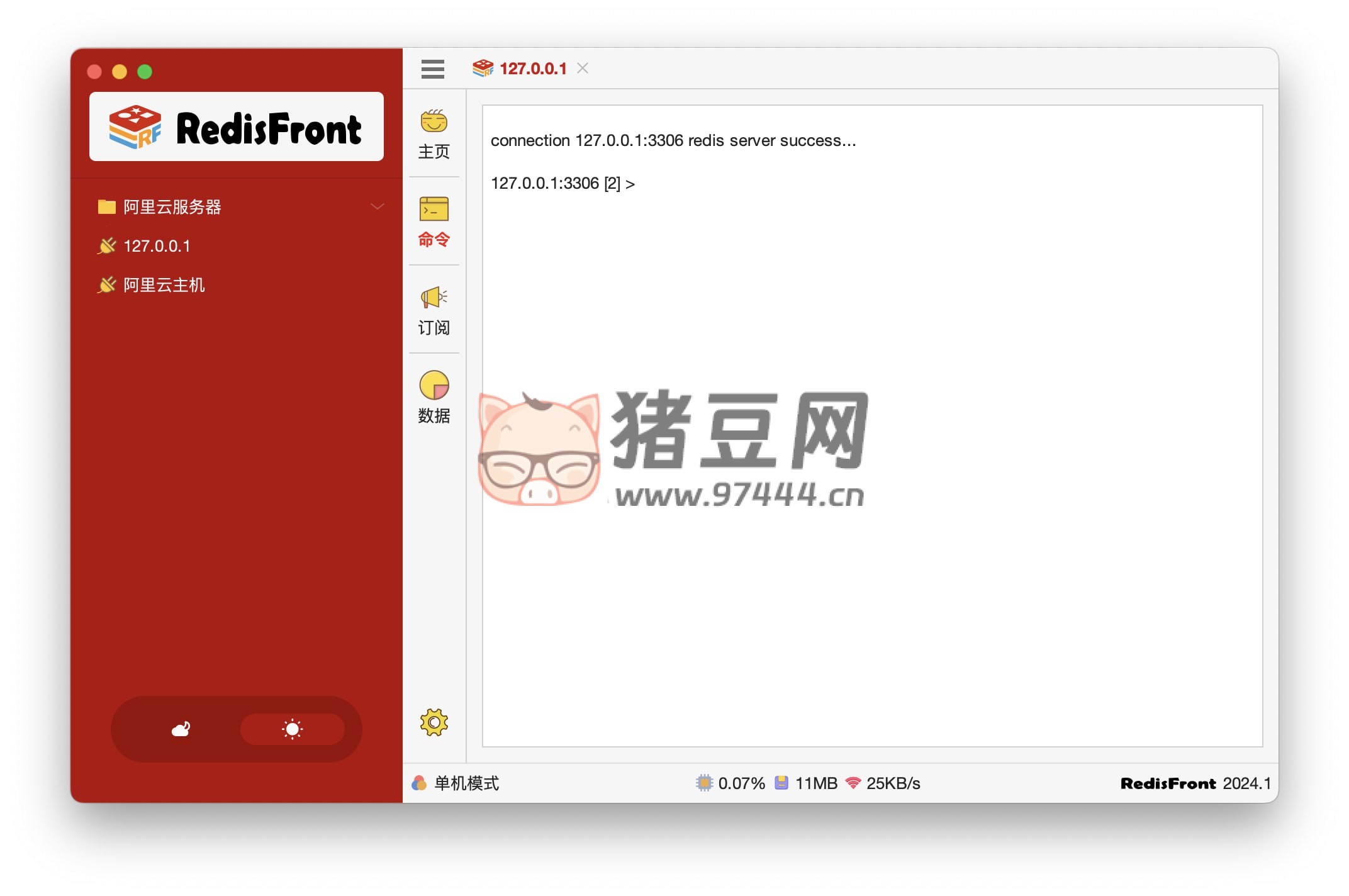
Task: Open settings via the gear icon
Action: point(434,722)
